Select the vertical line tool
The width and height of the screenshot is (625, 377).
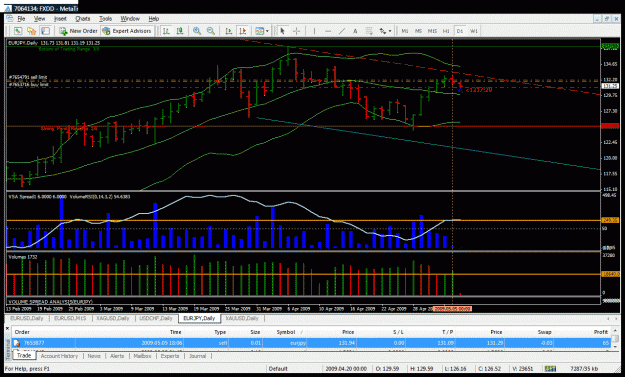(x=314, y=31)
